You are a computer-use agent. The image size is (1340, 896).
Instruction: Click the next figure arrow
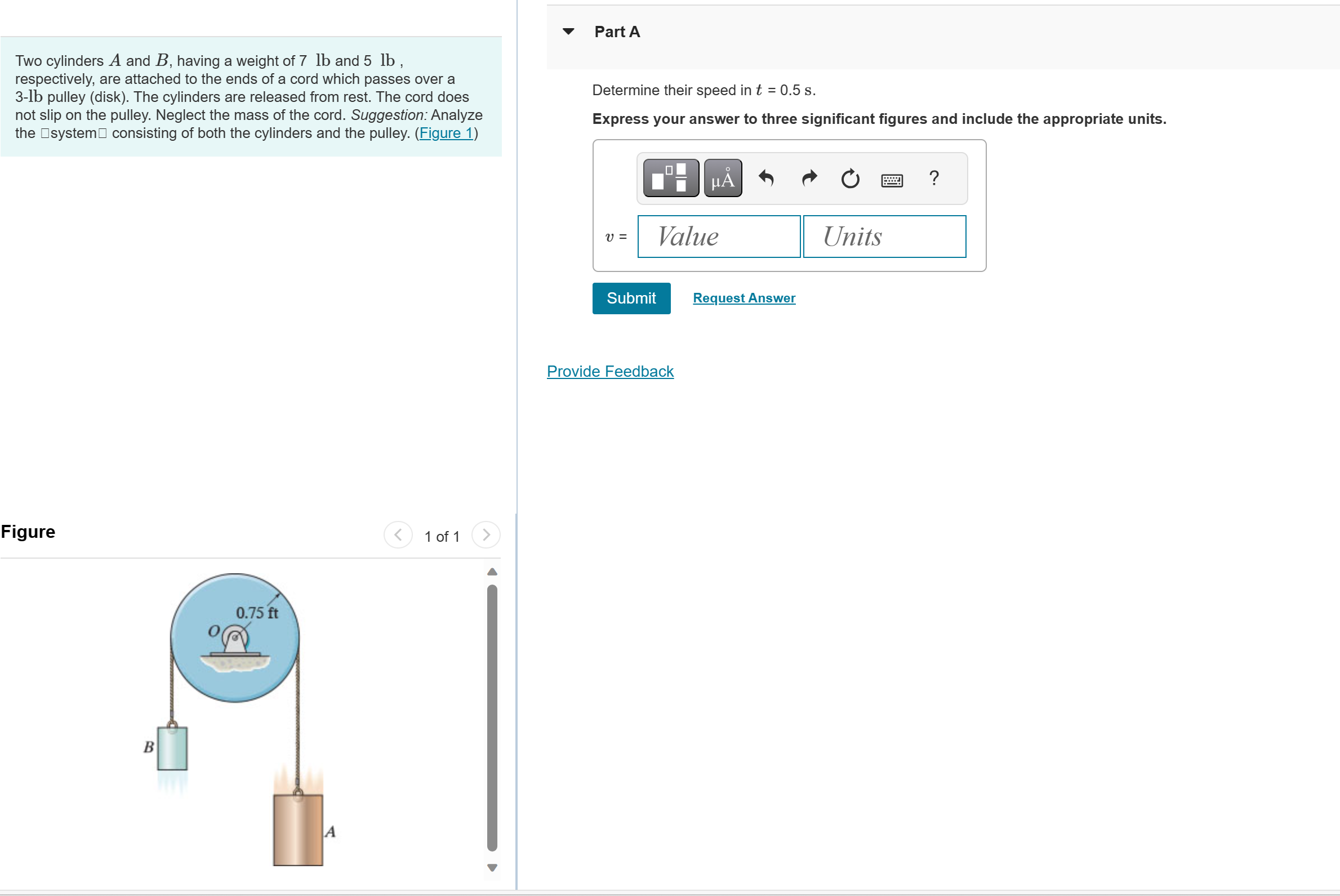click(485, 535)
